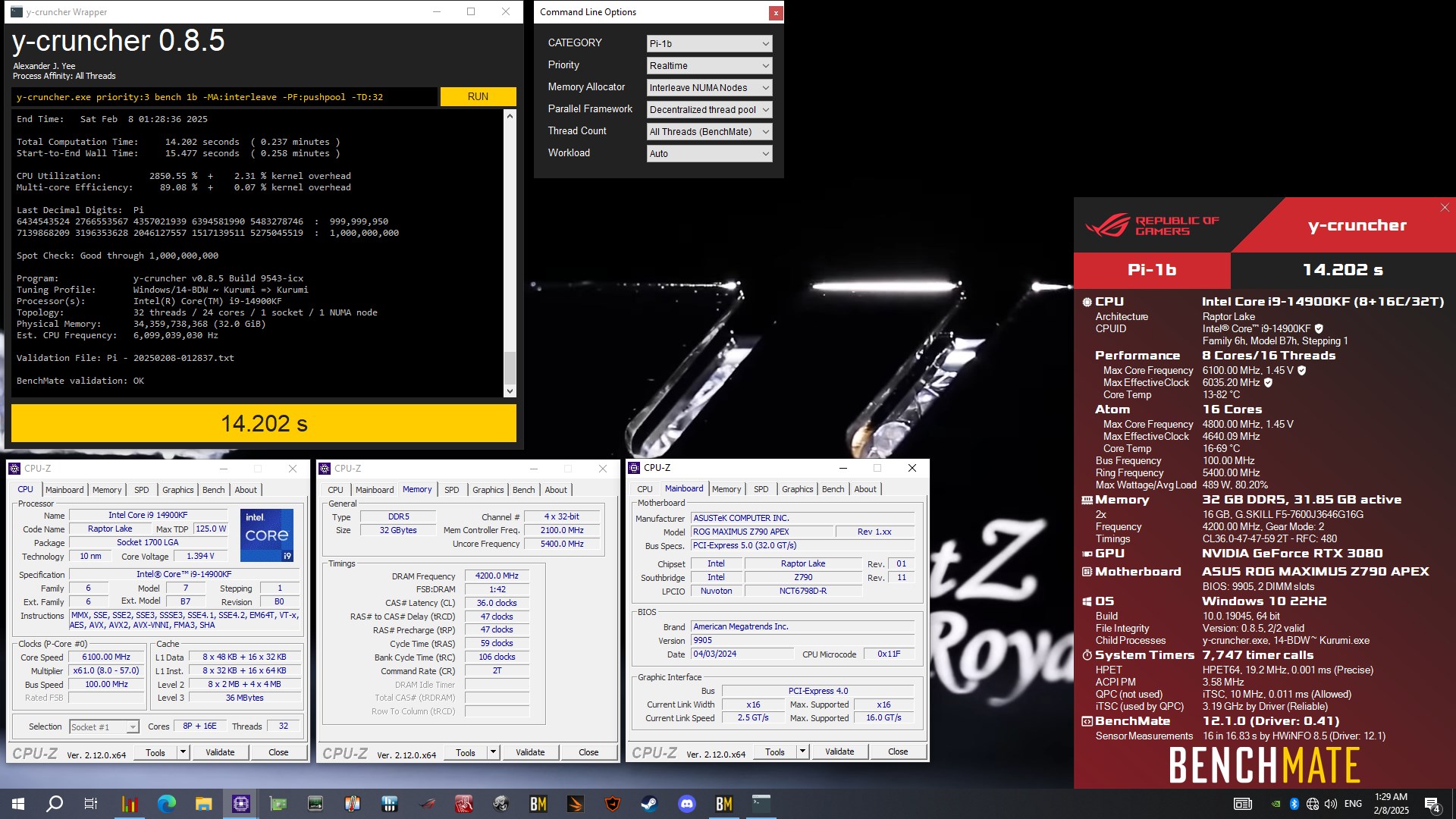Click the y-cruncher command line text field
1456x819 pixels.
pos(224,97)
